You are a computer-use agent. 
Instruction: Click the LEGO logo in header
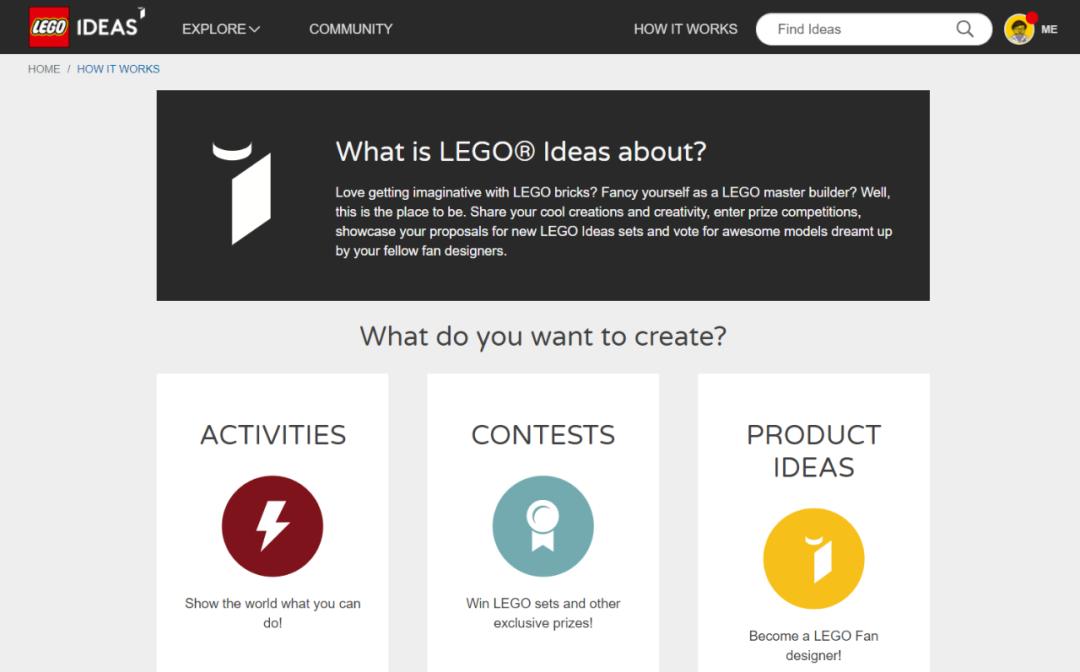click(x=48, y=27)
